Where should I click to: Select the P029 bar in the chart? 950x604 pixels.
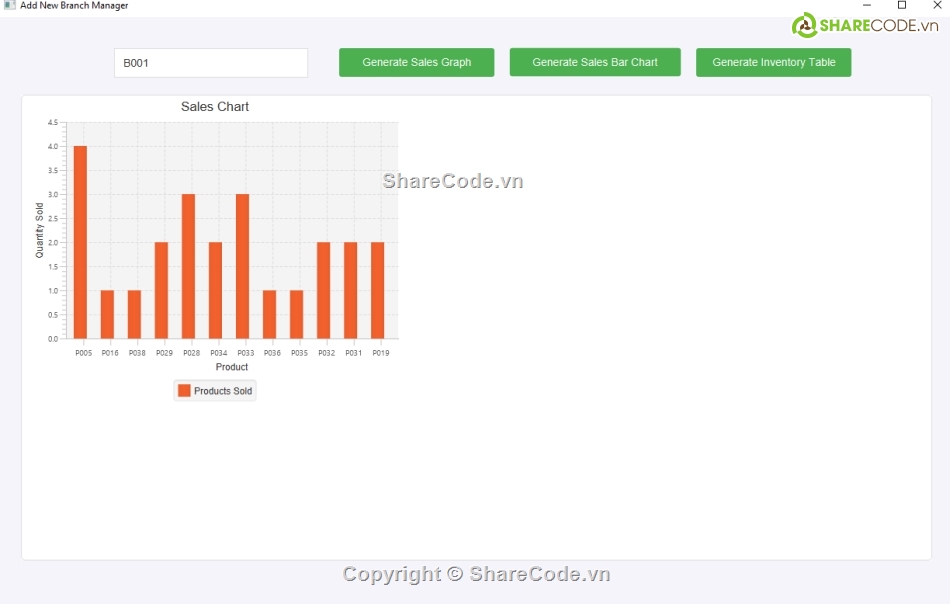[x=161, y=291]
